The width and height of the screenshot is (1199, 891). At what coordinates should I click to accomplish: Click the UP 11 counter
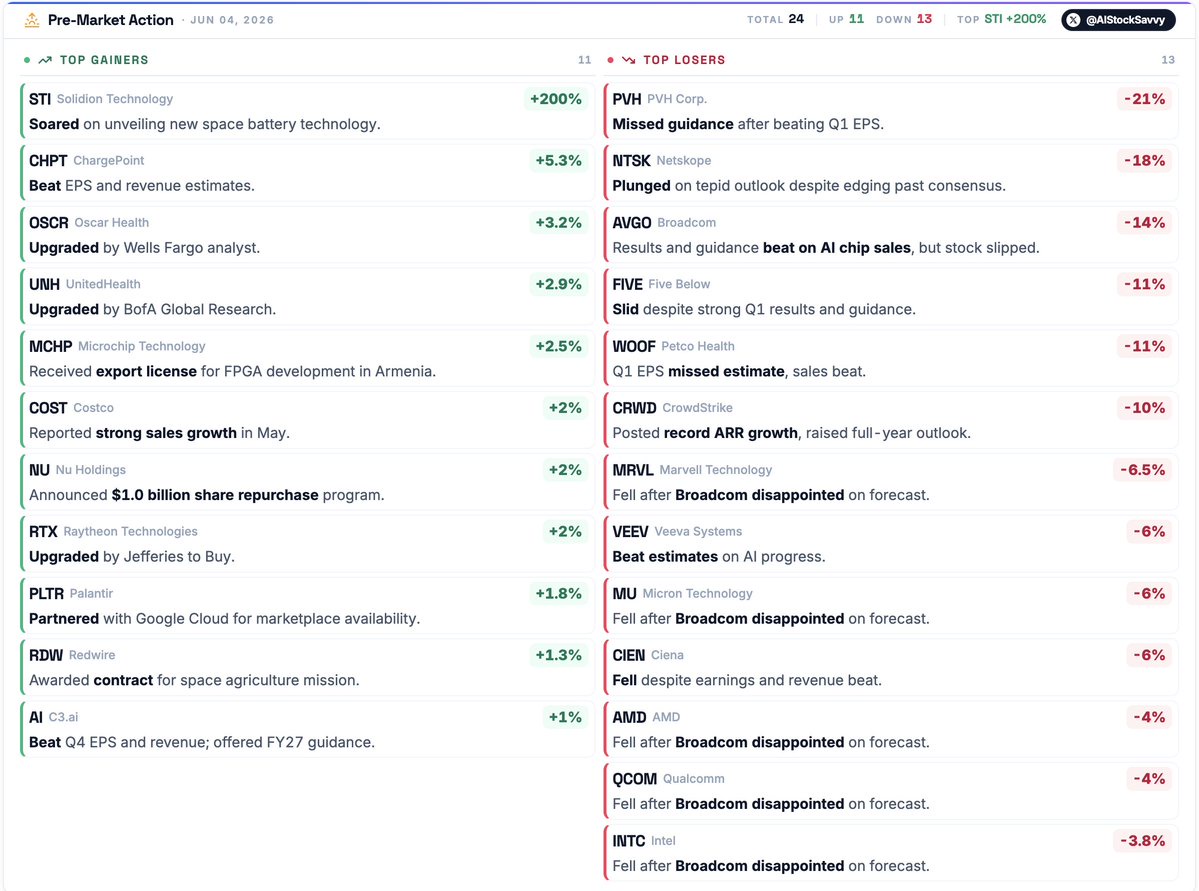coord(846,19)
